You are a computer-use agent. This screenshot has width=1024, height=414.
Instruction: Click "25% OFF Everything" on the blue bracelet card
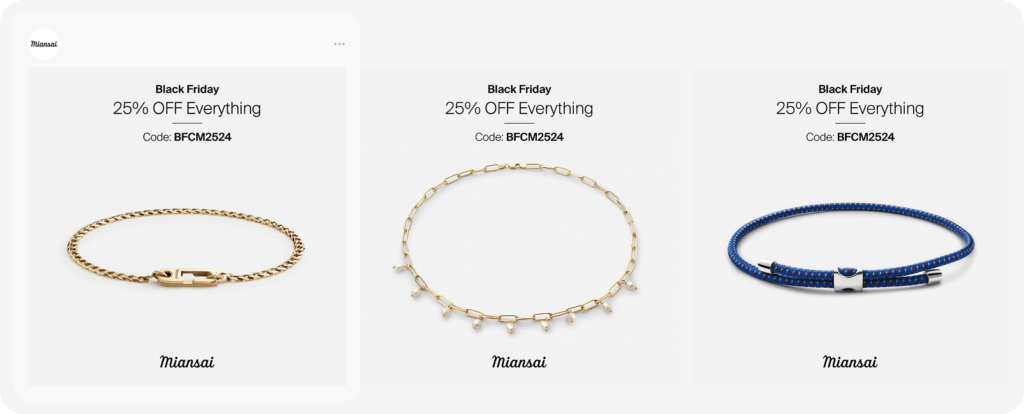[850, 108]
